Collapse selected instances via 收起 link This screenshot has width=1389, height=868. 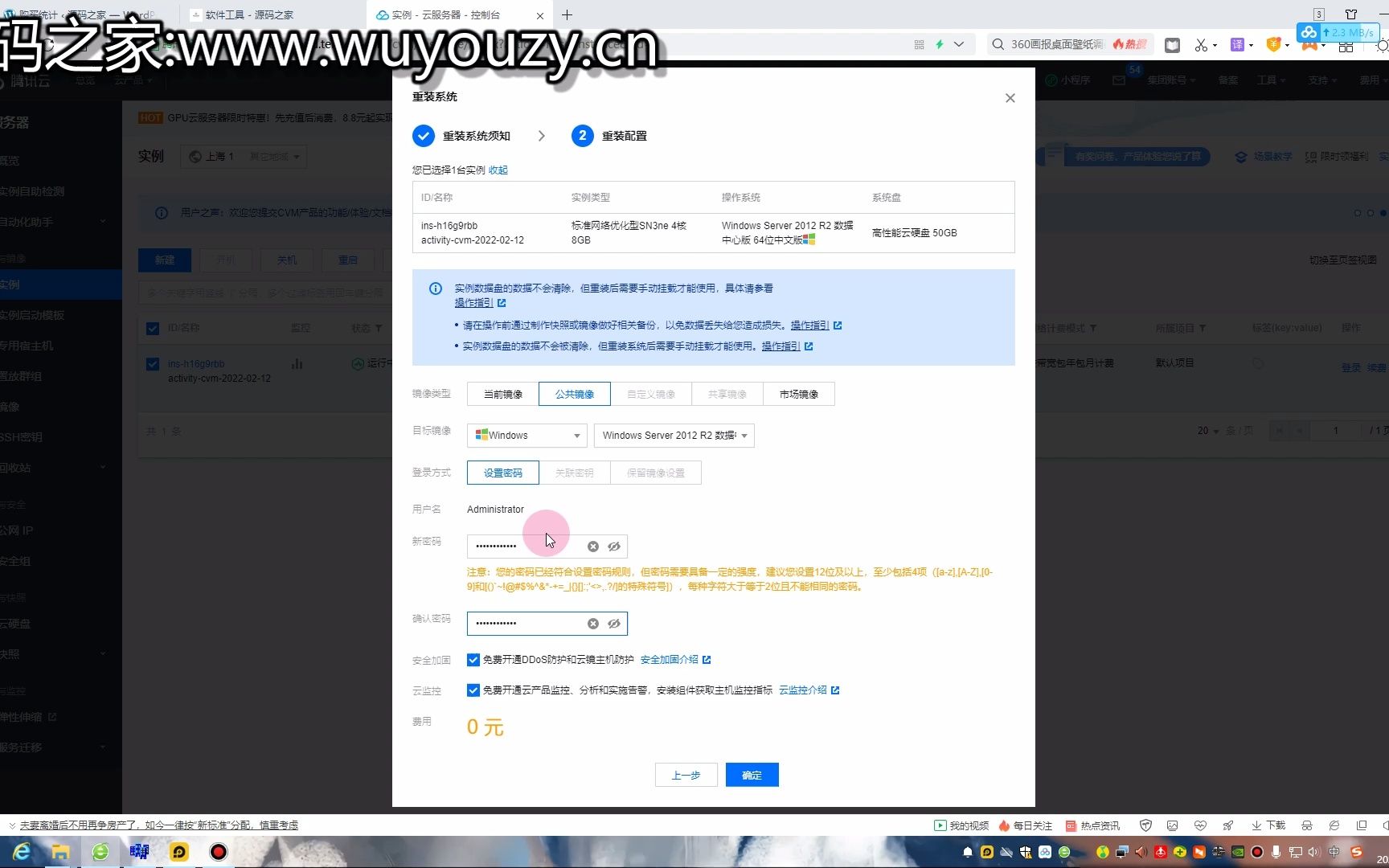(x=498, y=170)
